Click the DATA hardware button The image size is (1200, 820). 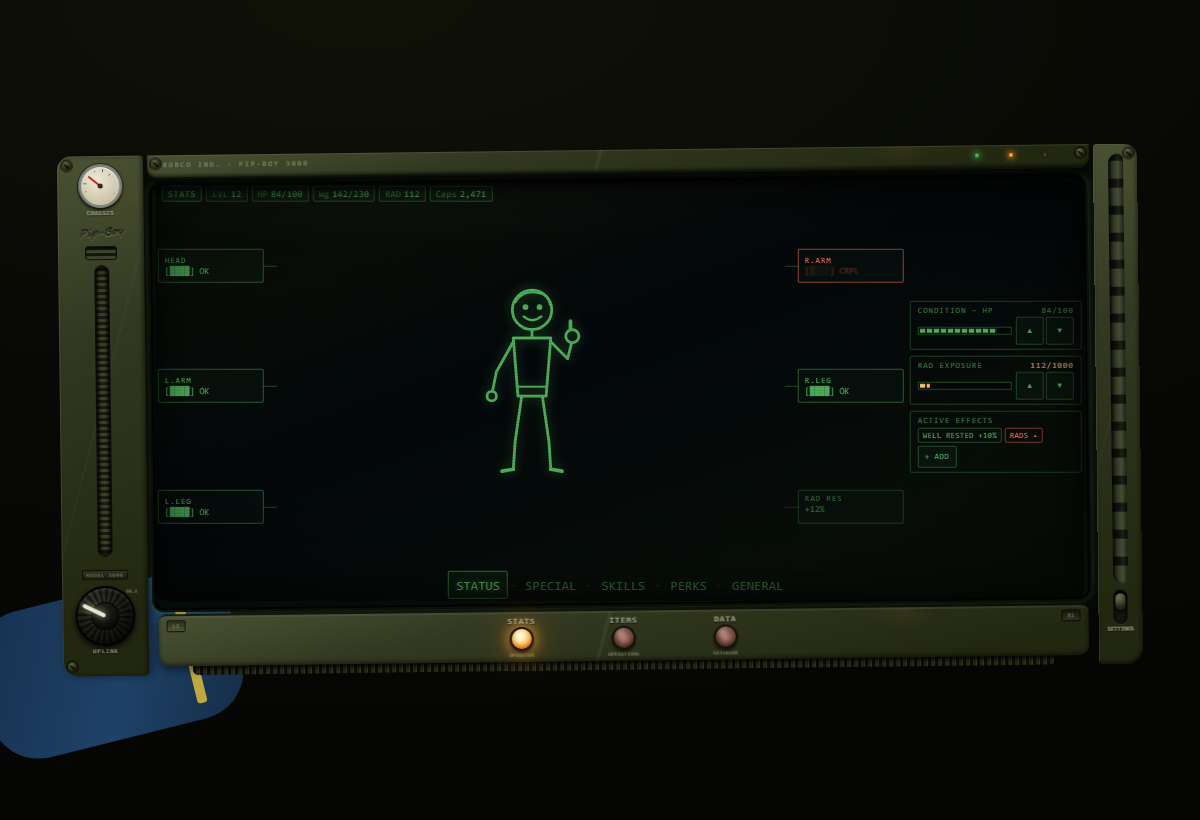[x=725, y=636]
